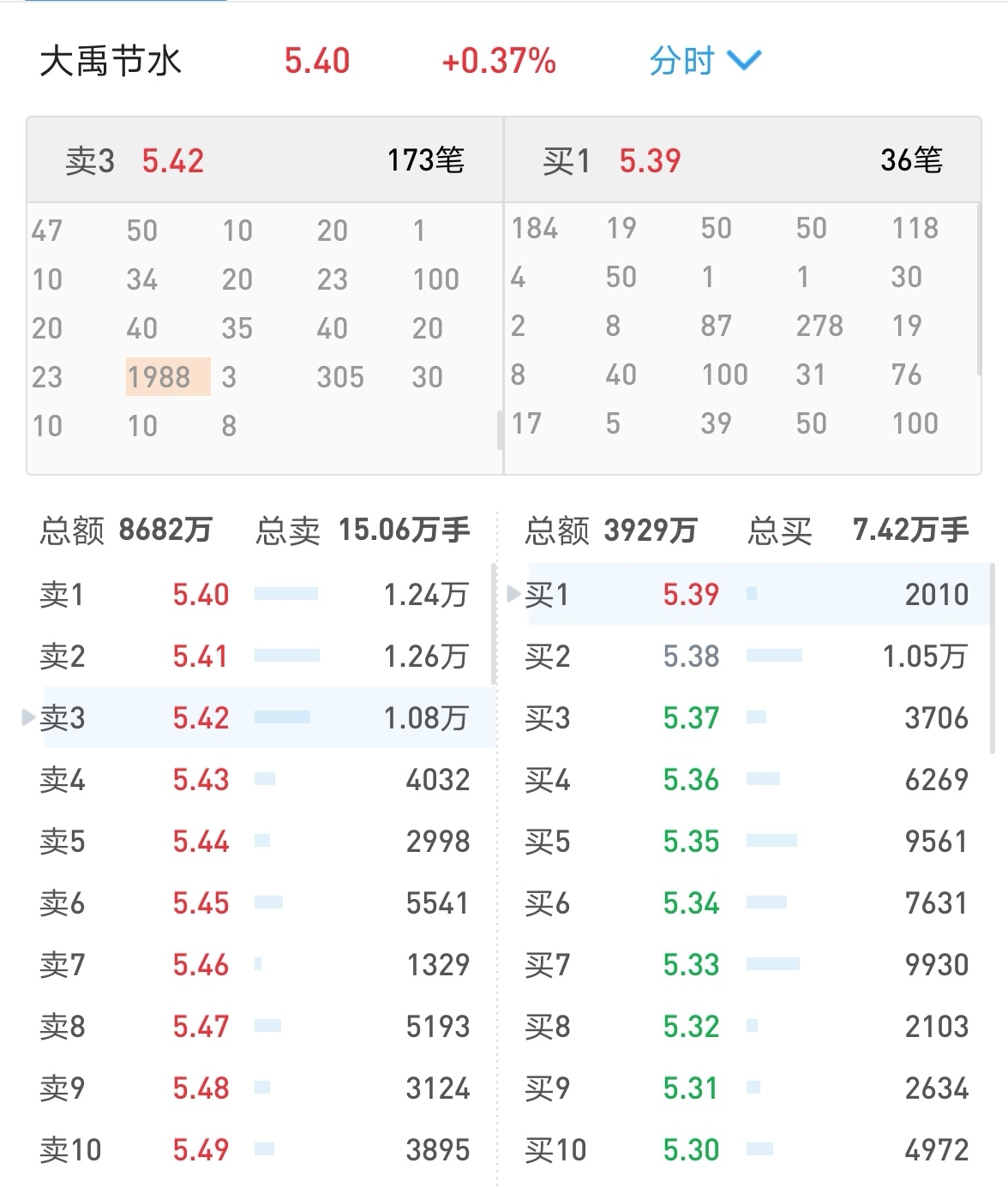The width and height of the screenshot is (1008, 1187).
Task: Click the 278 order cell in buy queue
Action: click(819, 326)
